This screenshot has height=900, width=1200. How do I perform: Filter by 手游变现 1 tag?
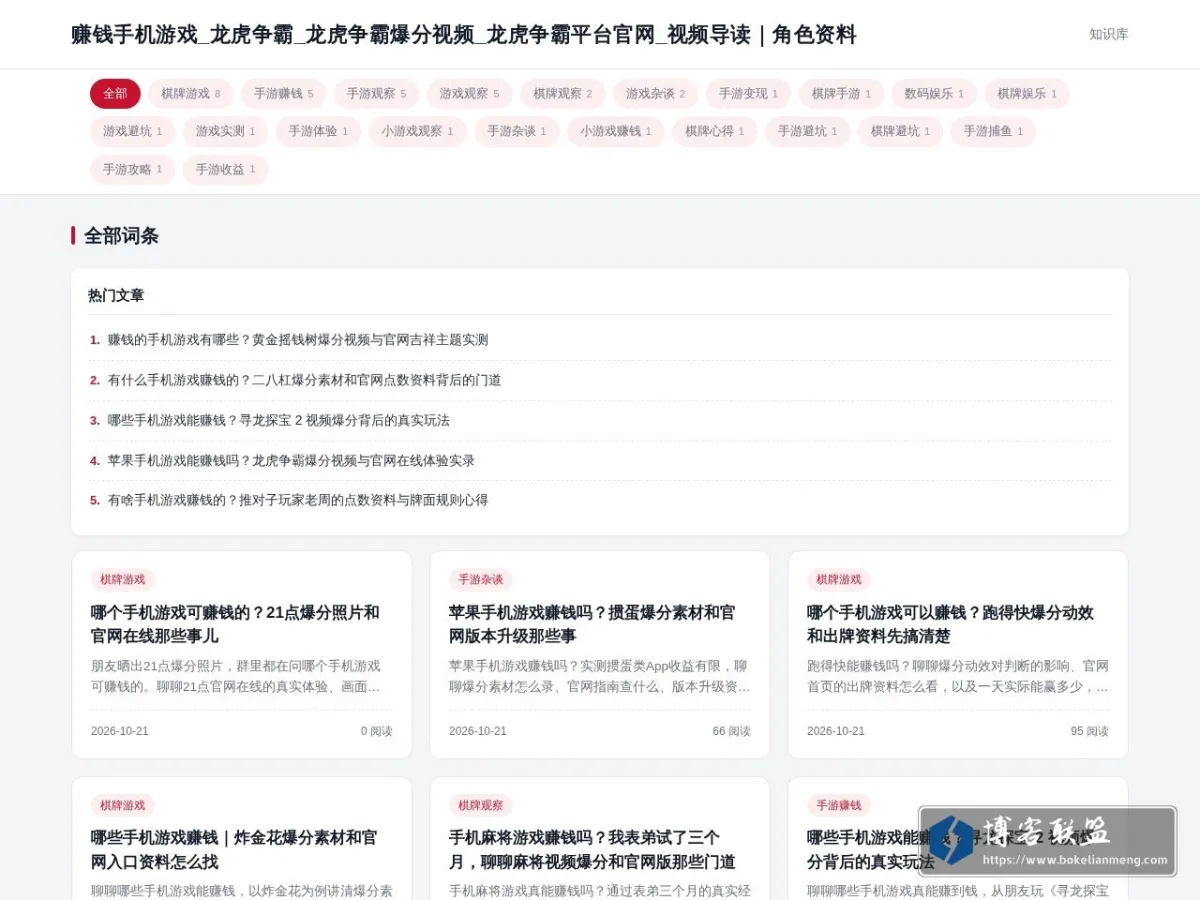tap(748, 94)
